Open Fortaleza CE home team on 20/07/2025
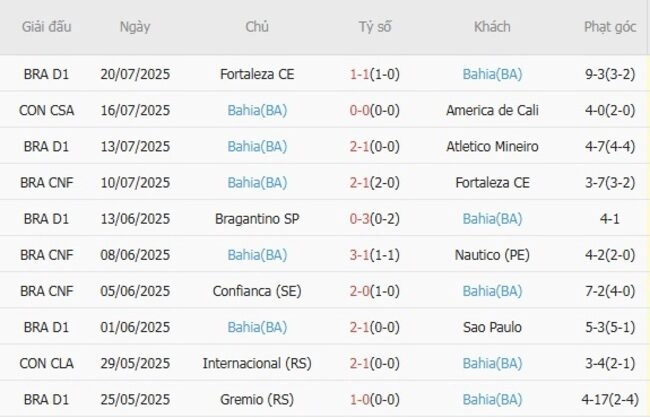 click(257, 74)
